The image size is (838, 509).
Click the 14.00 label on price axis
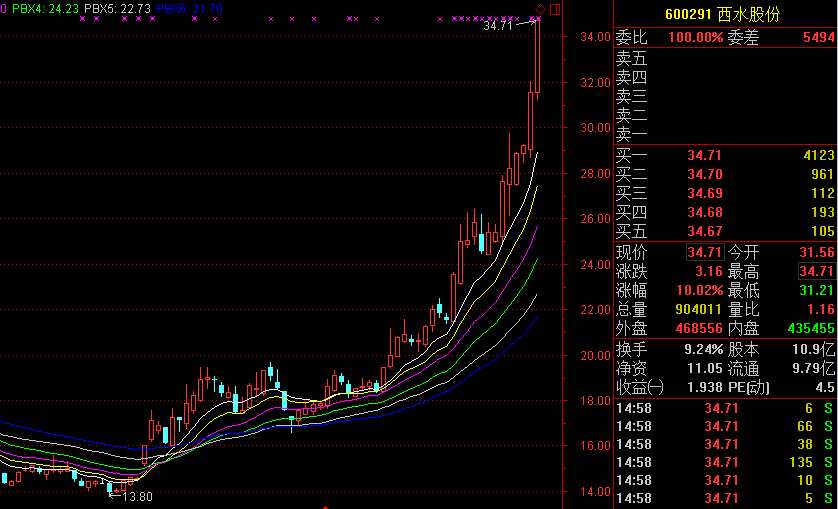click(x=595, y=491)
